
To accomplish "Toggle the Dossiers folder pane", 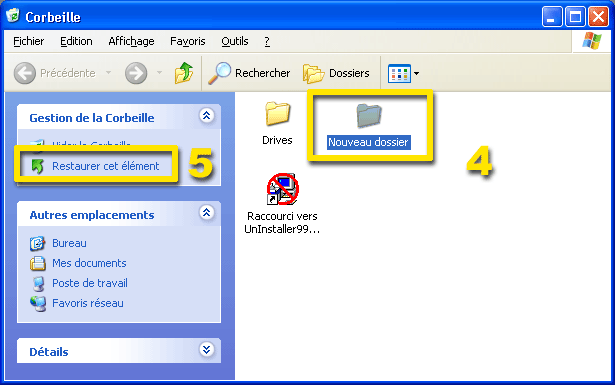I will 336,73.
